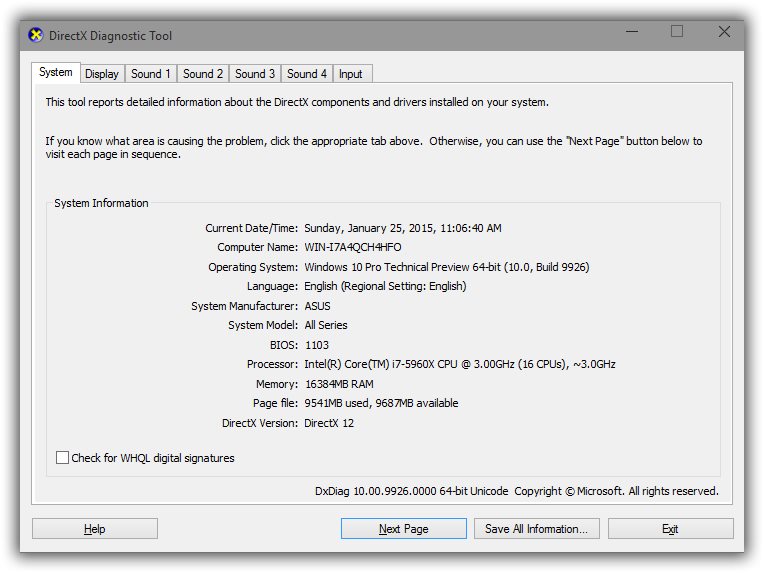Open the Sound 3 tab
This screenshot has width=764, height=573.
(x=255, y=74)
